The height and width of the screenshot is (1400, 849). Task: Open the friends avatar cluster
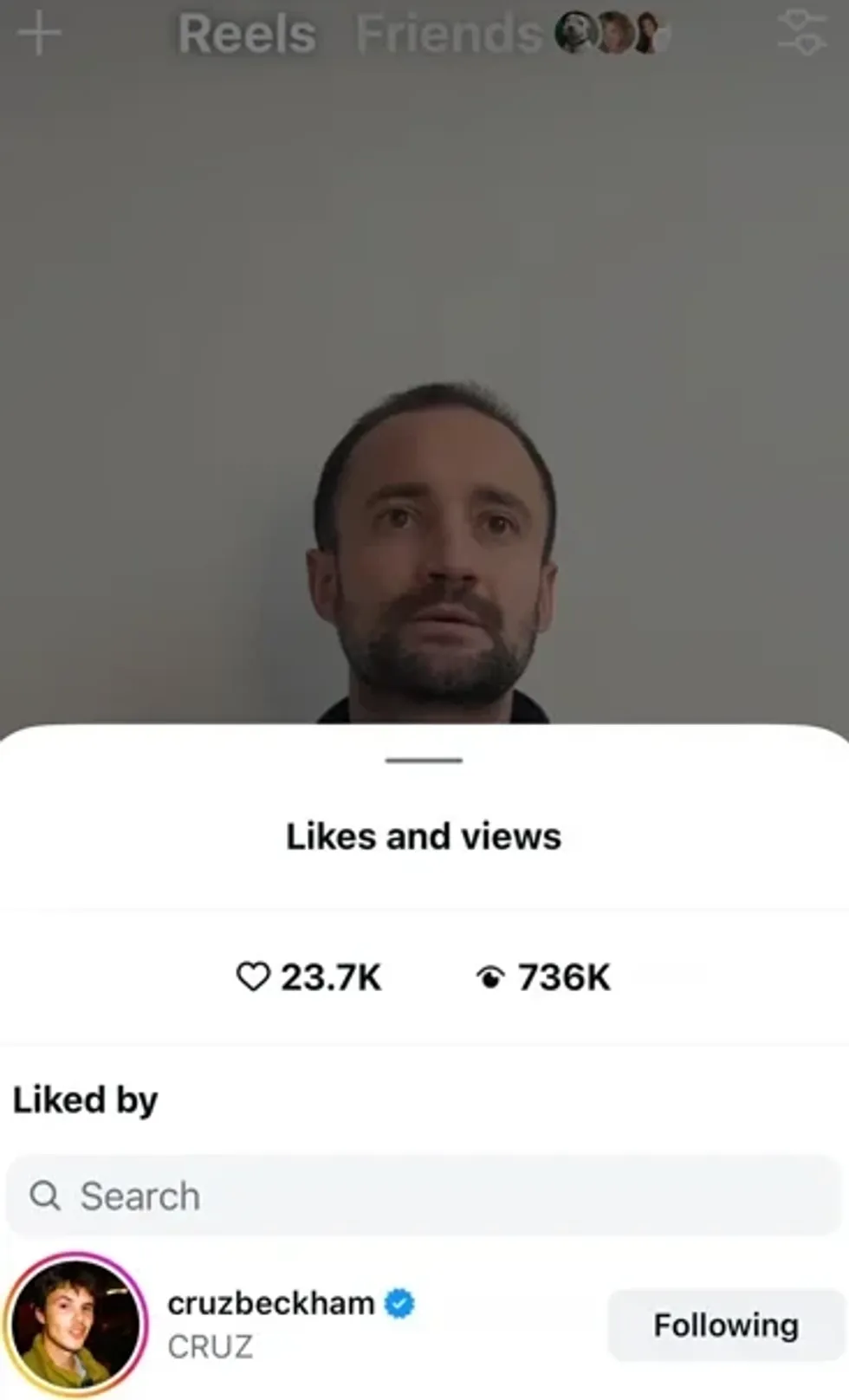point(612,33)
